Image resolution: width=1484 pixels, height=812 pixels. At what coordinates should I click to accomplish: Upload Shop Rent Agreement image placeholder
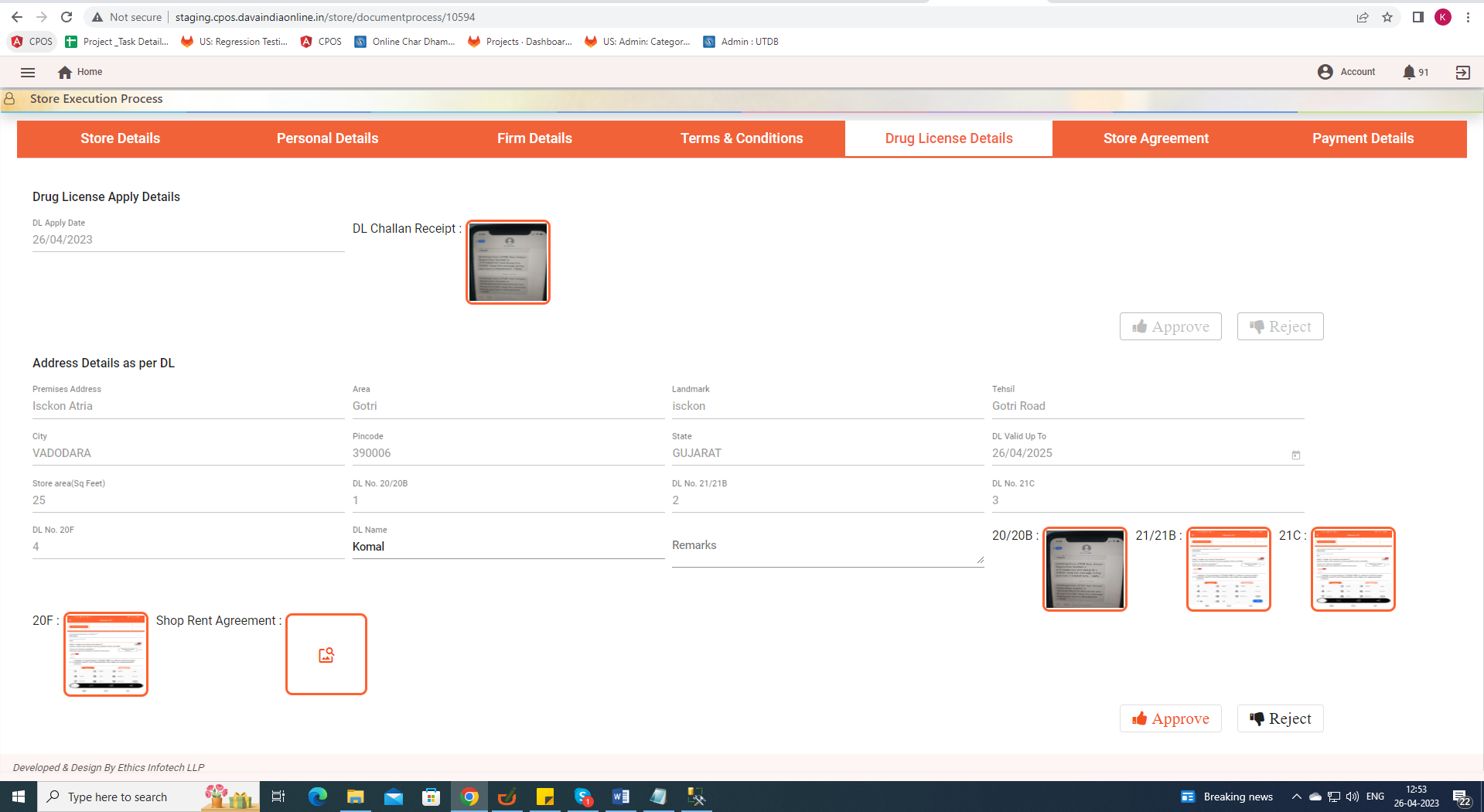coord(326,654)
